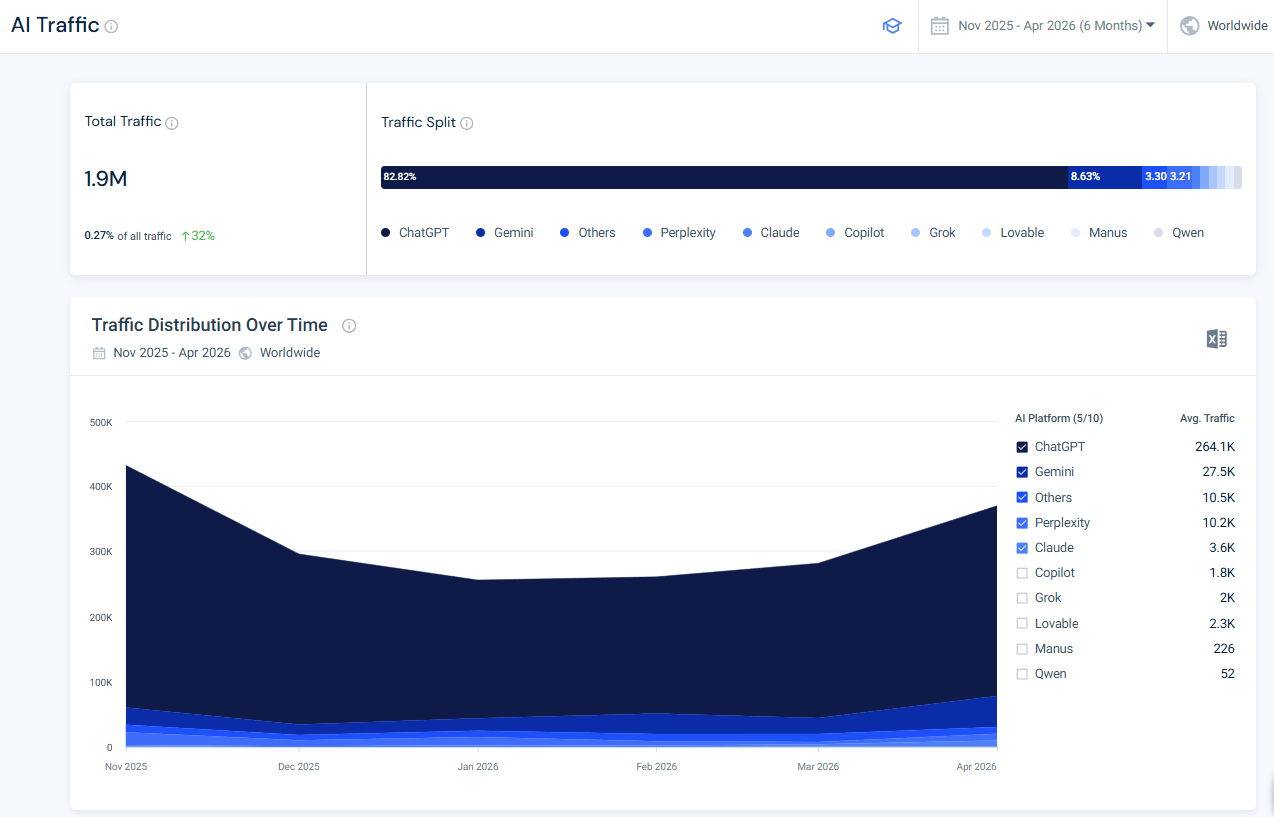The width and height of the screenshot is (1274, 817).
Task: Click the calendar icon in date selector
Action: coord(939,26)
